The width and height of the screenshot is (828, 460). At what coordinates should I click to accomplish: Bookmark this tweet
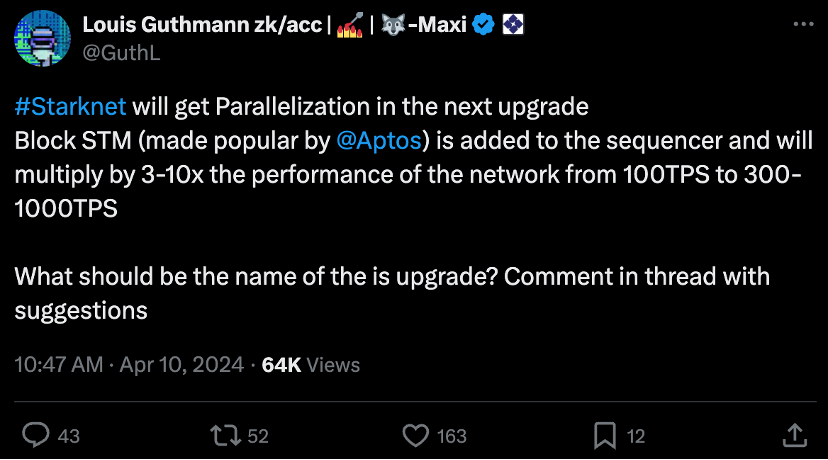pos(604,435)
